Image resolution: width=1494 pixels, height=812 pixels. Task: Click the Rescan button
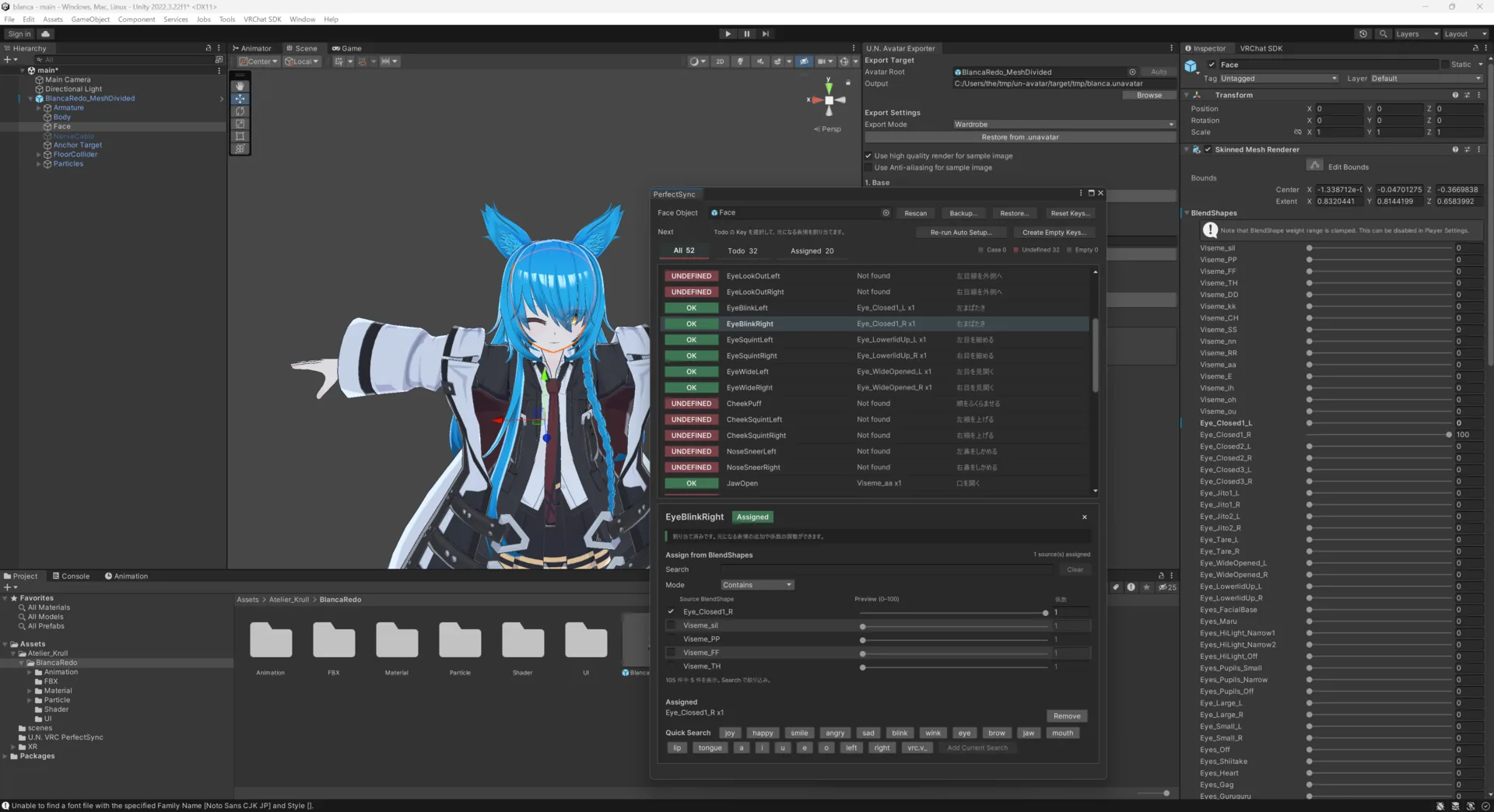(916, 213)
